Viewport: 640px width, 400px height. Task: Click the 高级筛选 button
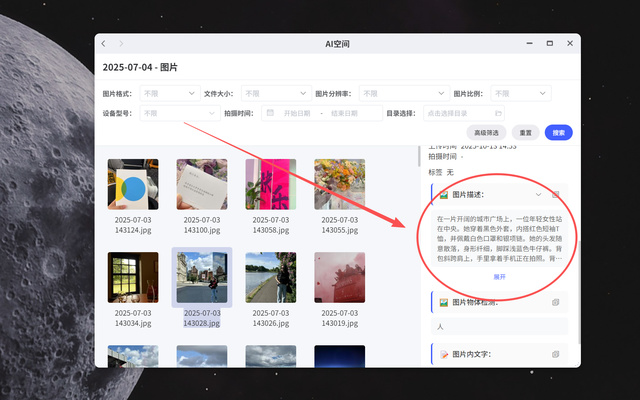486,133
